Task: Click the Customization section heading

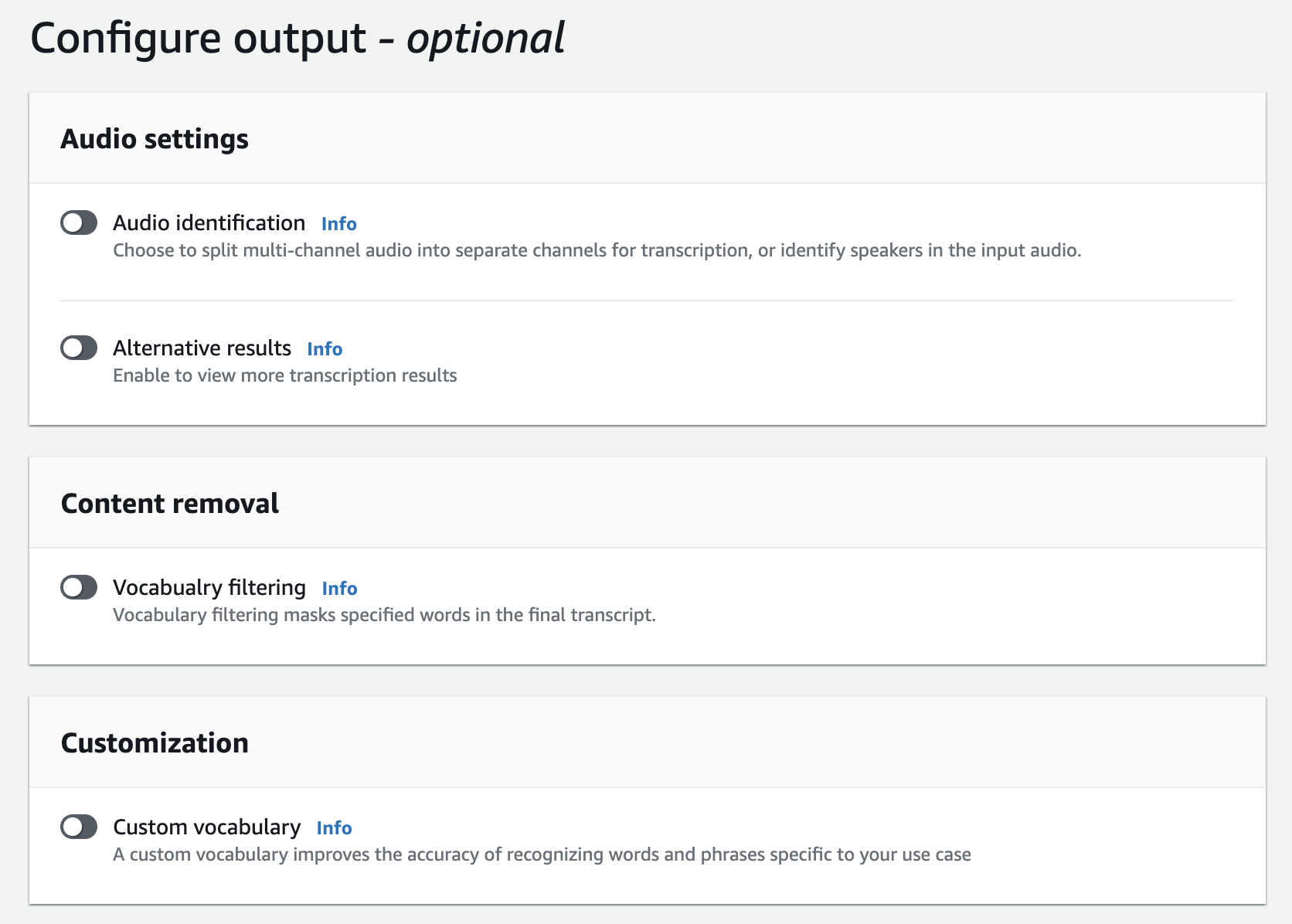Action: 155,743
